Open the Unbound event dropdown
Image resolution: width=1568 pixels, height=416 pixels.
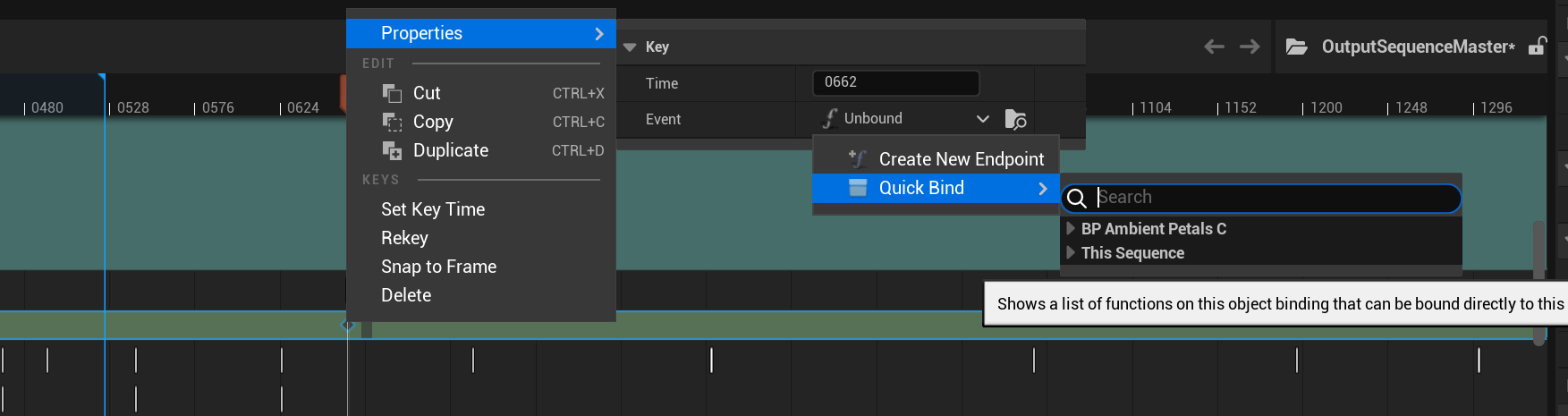click(905, 119)
